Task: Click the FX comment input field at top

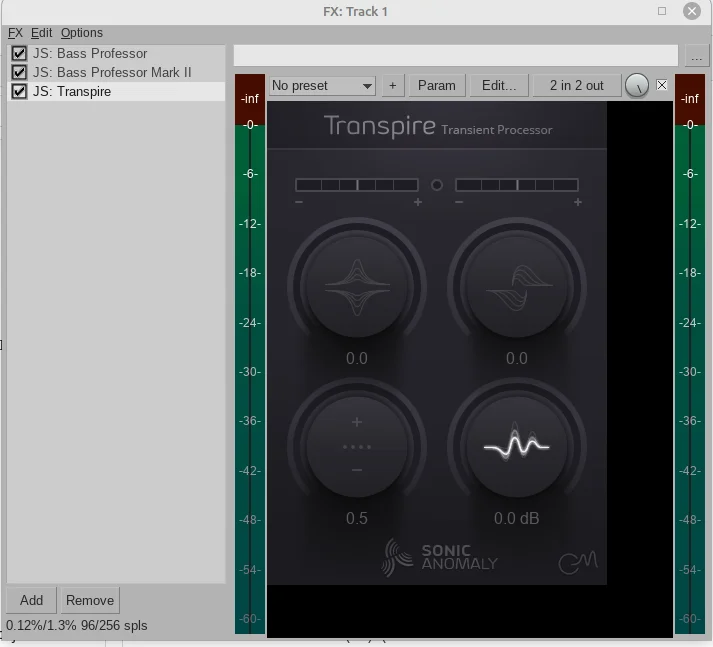Action: (x=456, y=55)
